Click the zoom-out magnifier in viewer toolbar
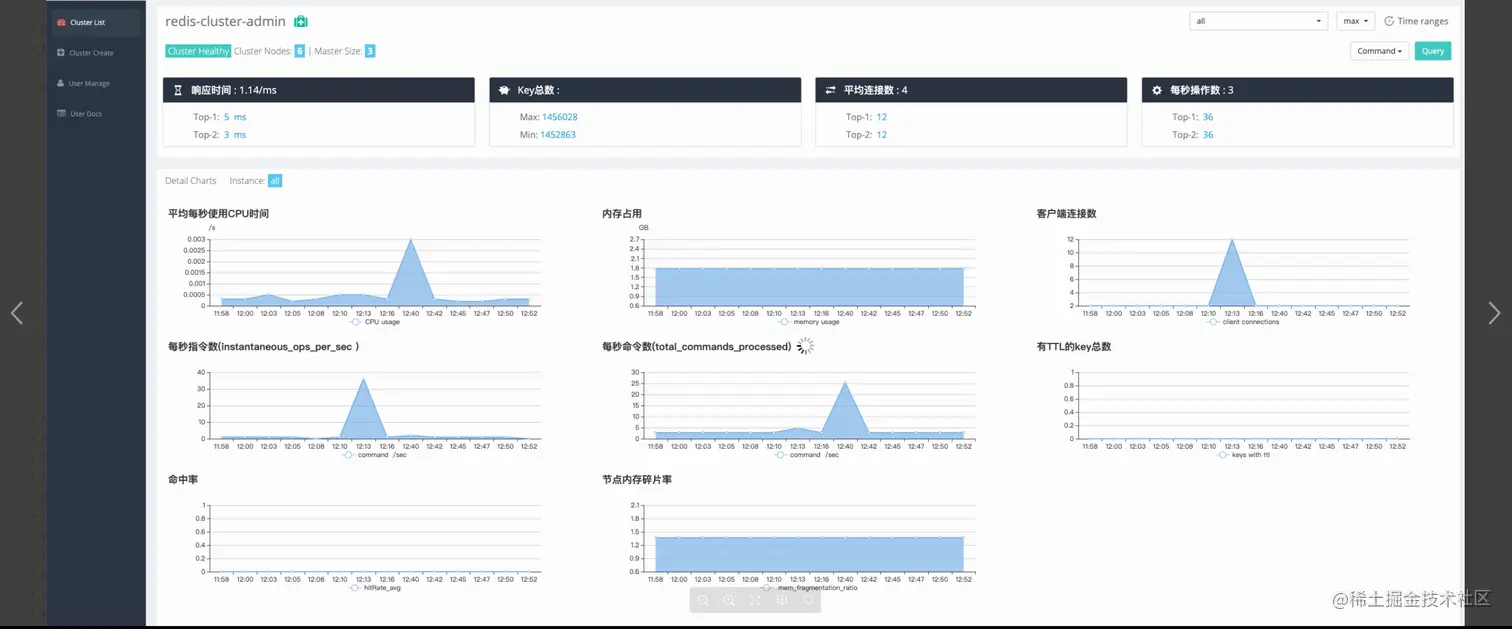This screenshot has width=1512, height=629. (x=703, y=600)
